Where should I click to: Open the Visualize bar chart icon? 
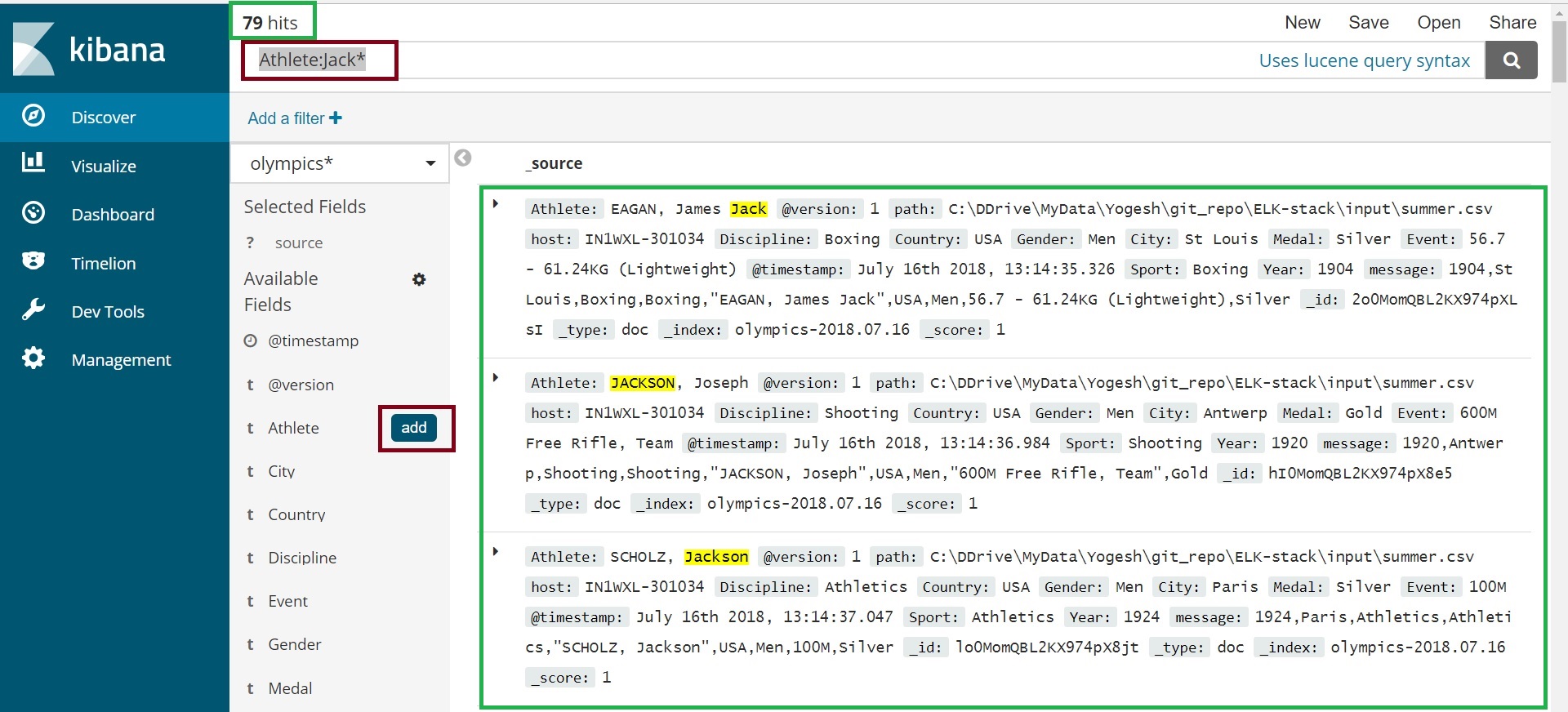click(33, 162)
